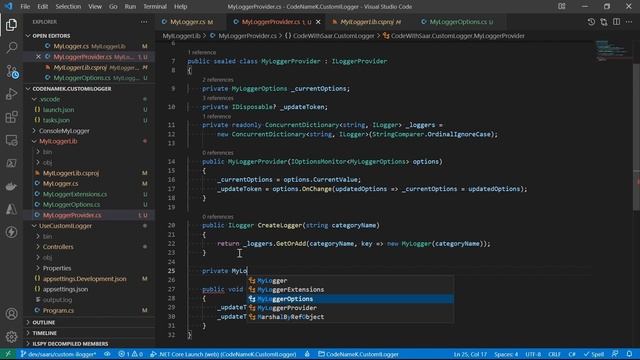Select MyLoggerOptions suggestion in autocomplete
This screenshot has height=360, width=640.
pos(350,299)
